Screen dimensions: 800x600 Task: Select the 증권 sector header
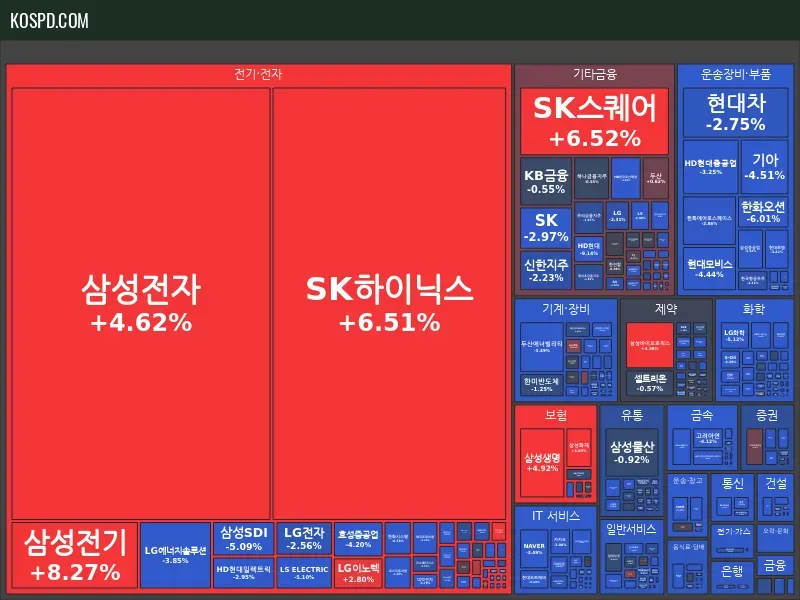click(766, 415)
